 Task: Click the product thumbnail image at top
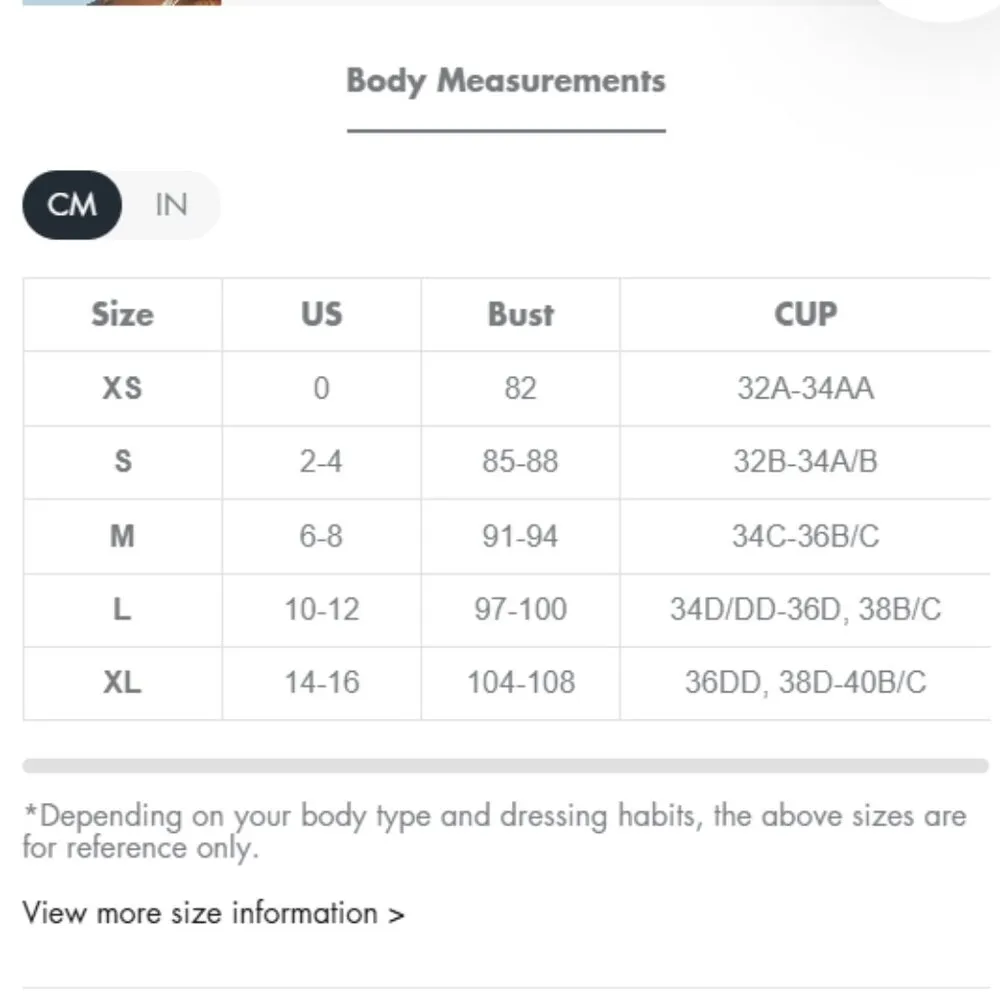point(120,3)
